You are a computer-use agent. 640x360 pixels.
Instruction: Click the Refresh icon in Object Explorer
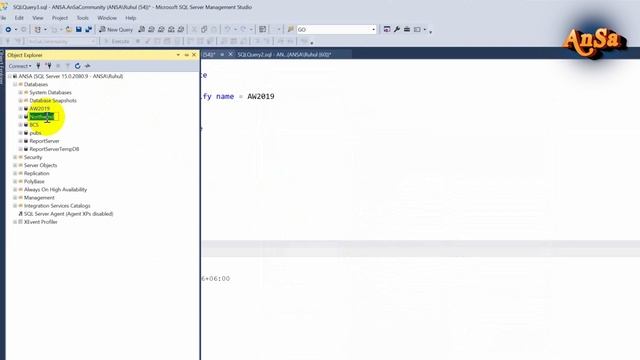coord(78,66)
